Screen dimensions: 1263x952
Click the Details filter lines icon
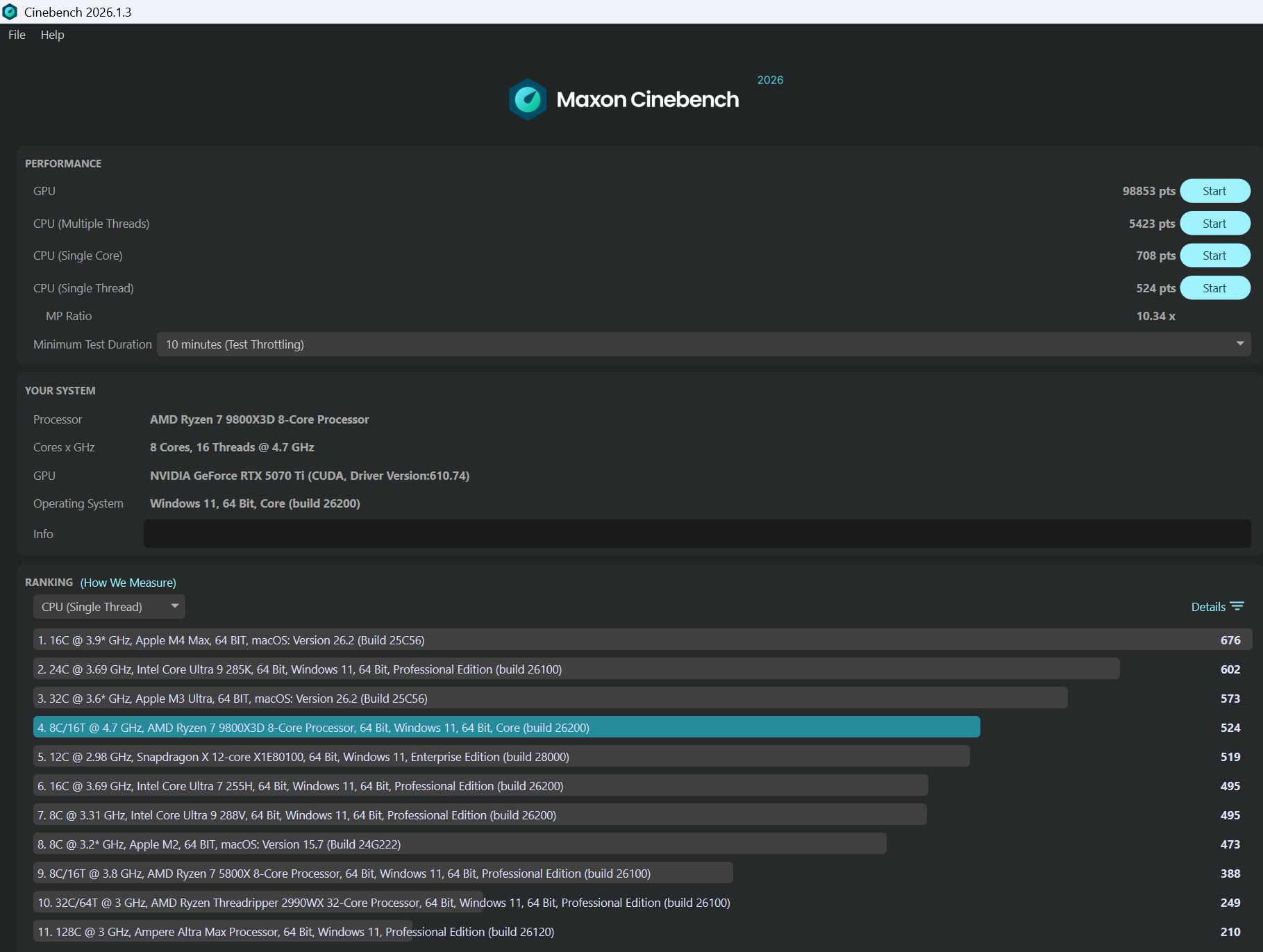tap(1237, 606)
